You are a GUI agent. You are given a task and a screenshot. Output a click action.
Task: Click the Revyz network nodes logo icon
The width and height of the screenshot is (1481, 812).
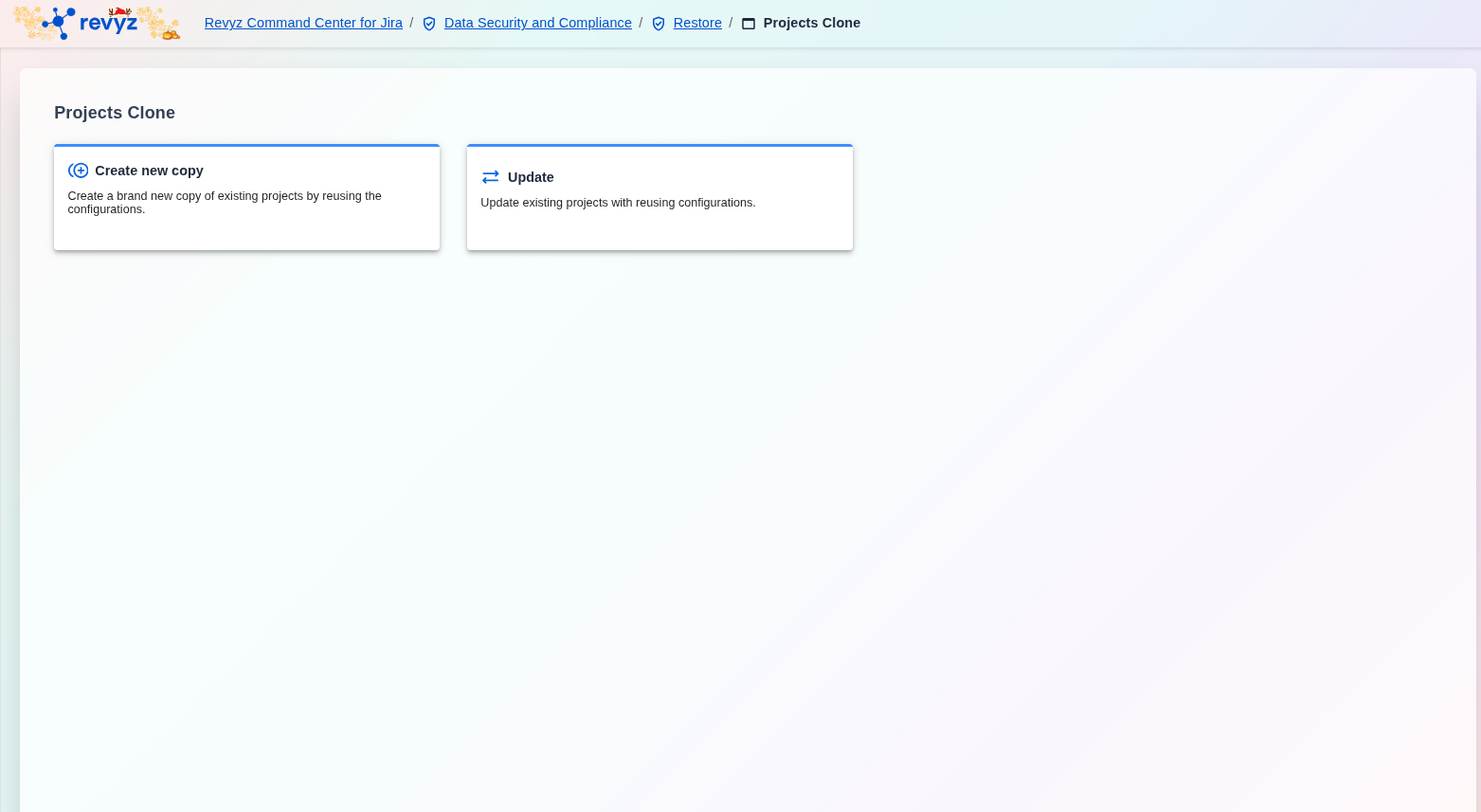click(59, 23)
